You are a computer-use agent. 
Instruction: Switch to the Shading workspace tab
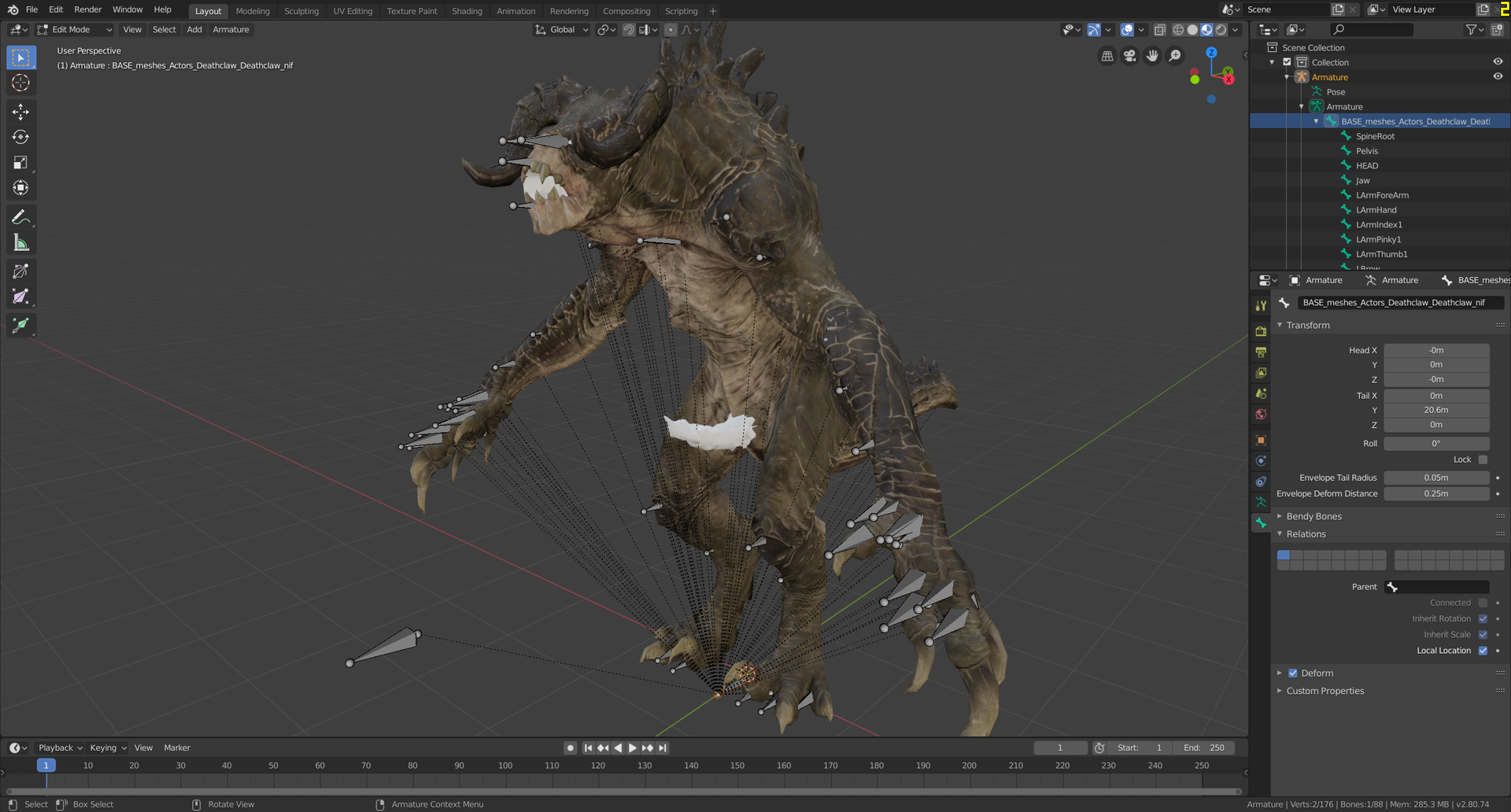pyautogui.click(x=467, y=11)
